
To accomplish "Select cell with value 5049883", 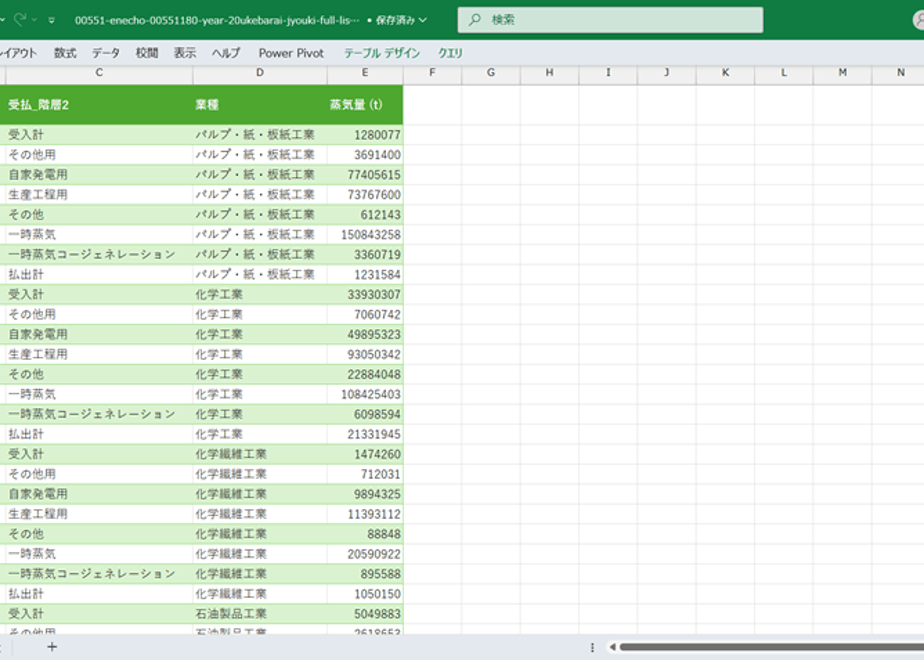I will point(365,614).
